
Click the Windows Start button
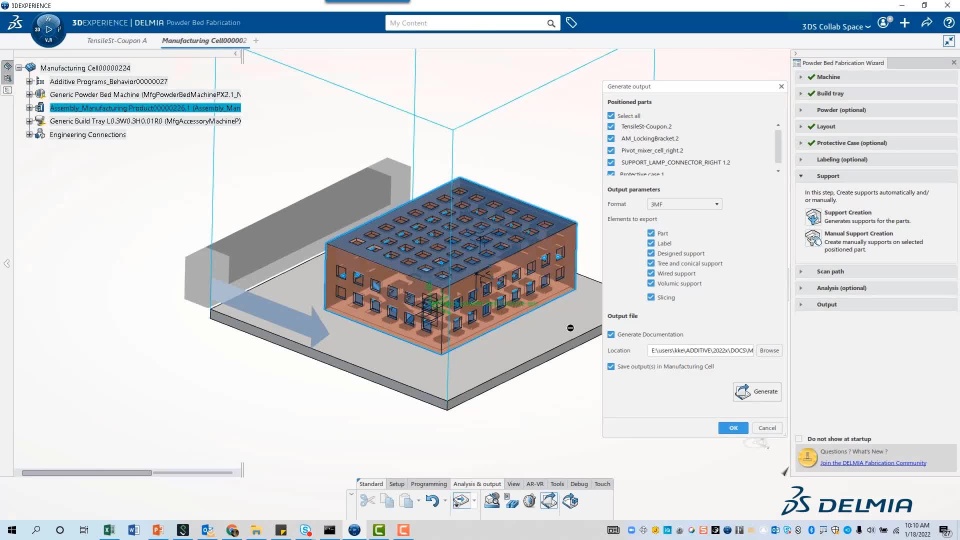pyautogui.click(x=12, y=530)
